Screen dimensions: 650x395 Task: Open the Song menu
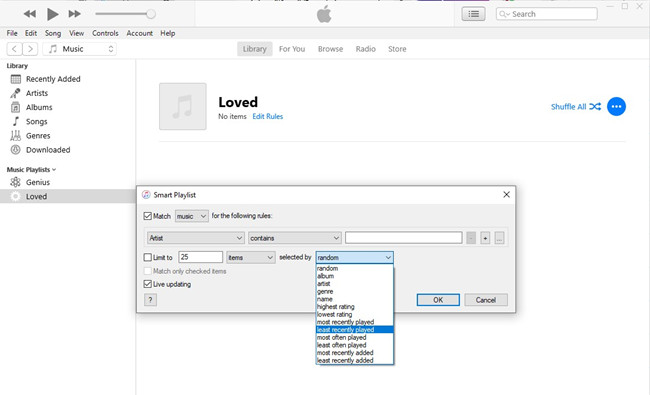(x=53, y=33)
